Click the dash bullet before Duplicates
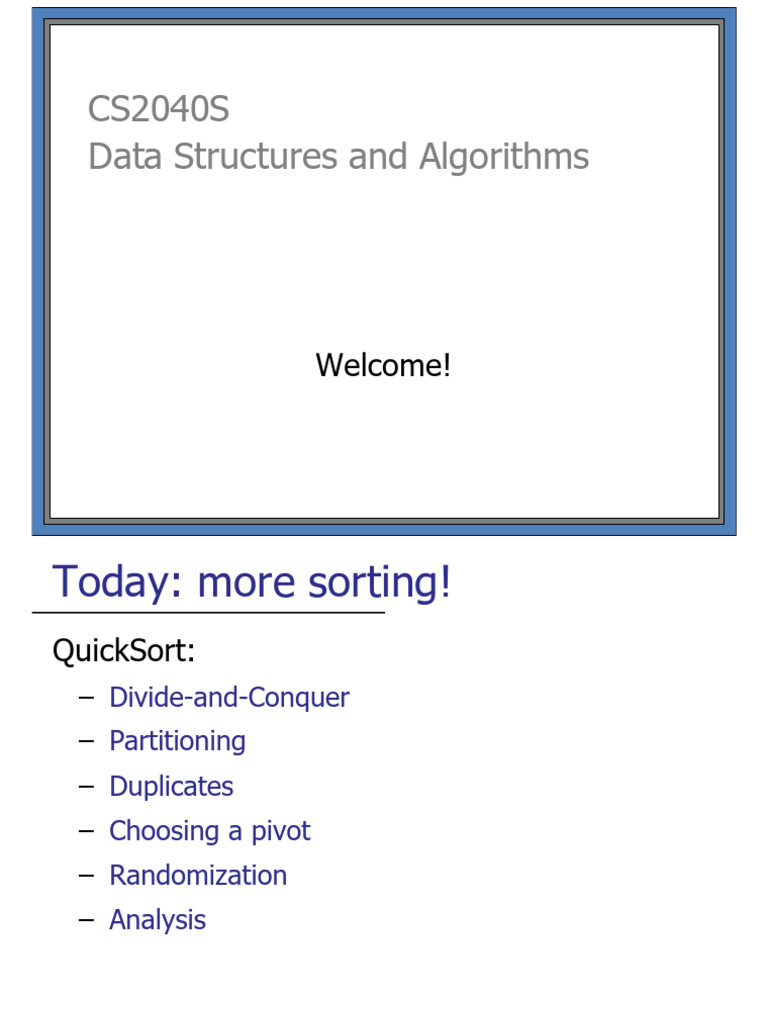Image resolution: width=768 pixels, height=1024 pixels. pos(86,786)
